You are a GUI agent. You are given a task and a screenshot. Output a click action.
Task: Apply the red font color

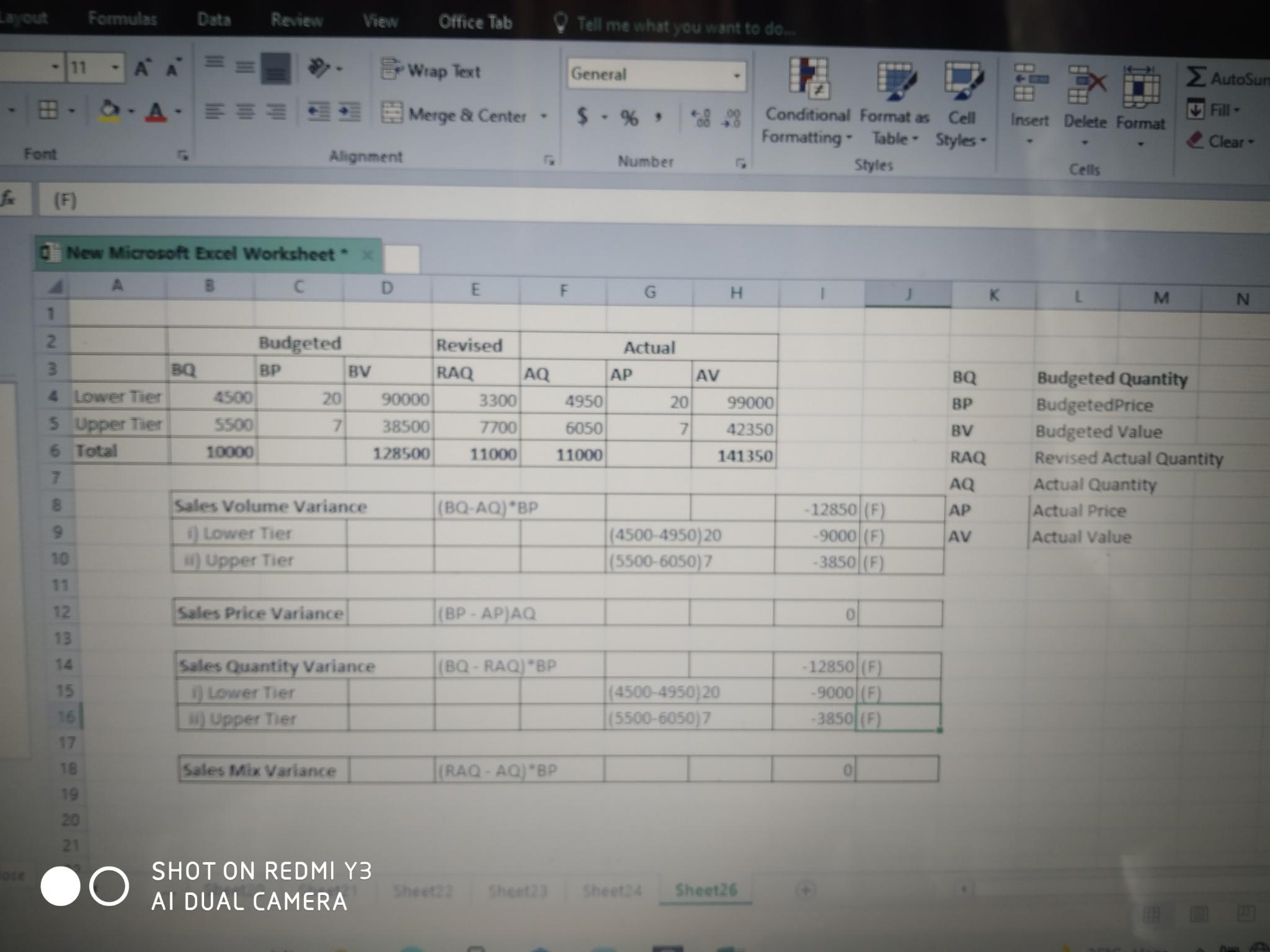(x=156, y=112)
